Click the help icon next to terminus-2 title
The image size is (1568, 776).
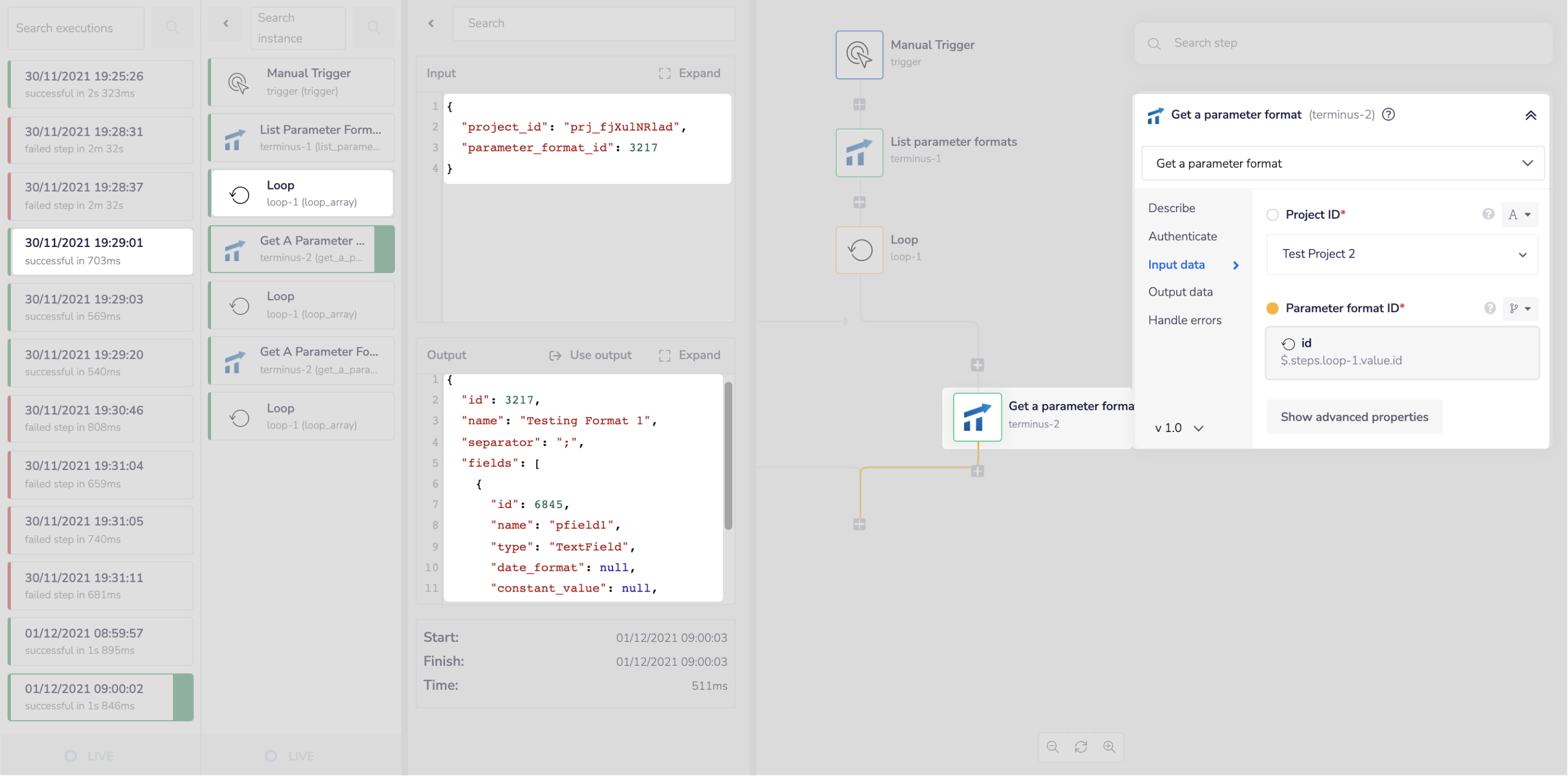pyautogui.click(x=1388, y=114)
